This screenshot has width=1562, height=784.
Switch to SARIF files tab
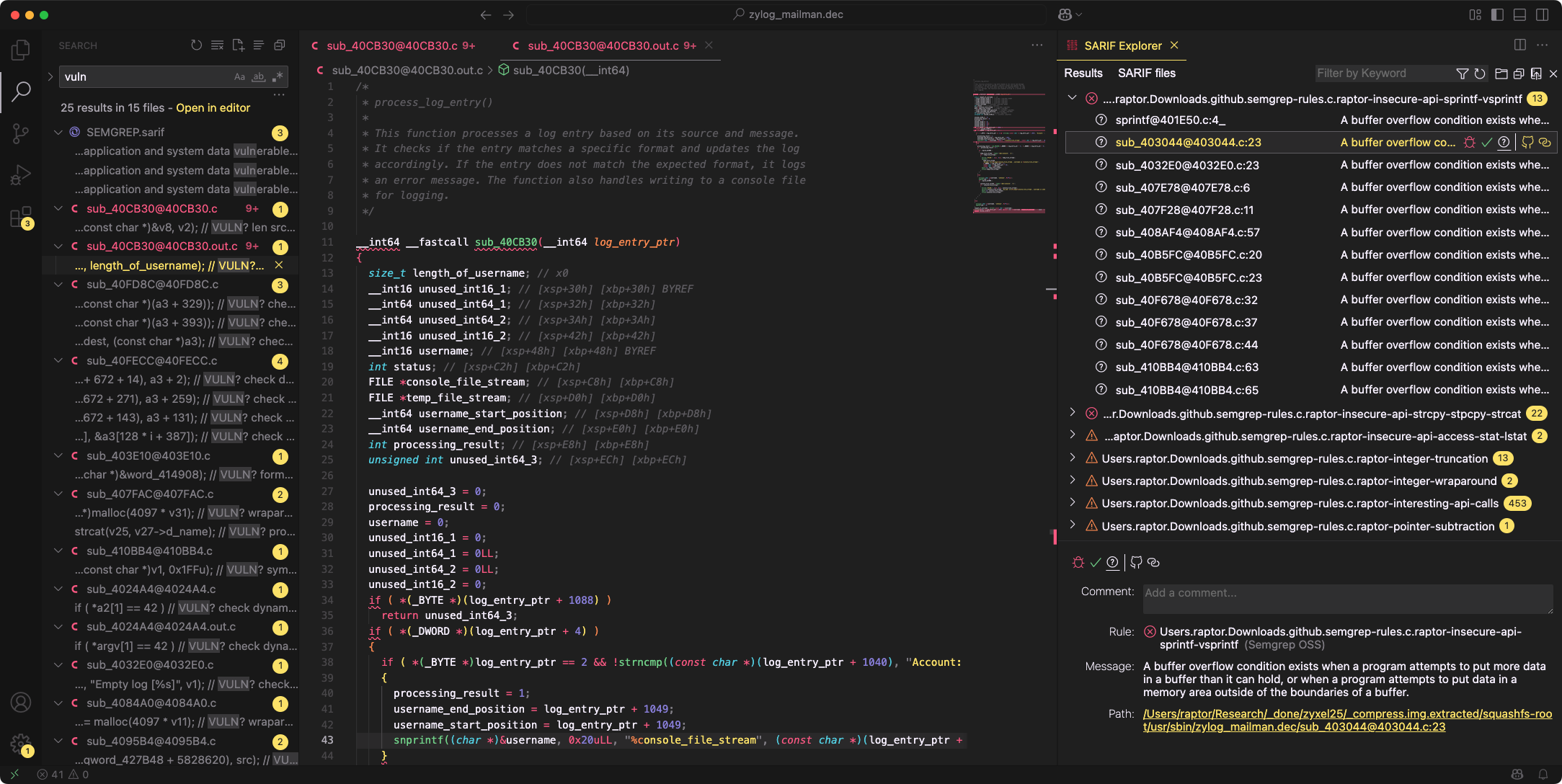[1146, 73]
